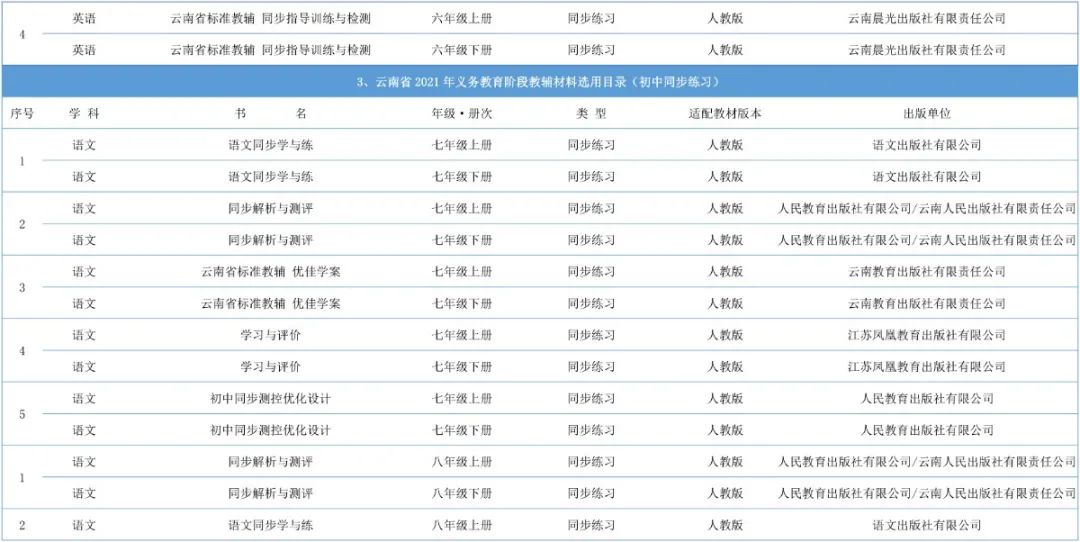Image resolution: width=1080 pixels, height=542 pixels.
Task: Click 同步解析与测评 in the 八年级下册 row
Action: coord(271,494)
